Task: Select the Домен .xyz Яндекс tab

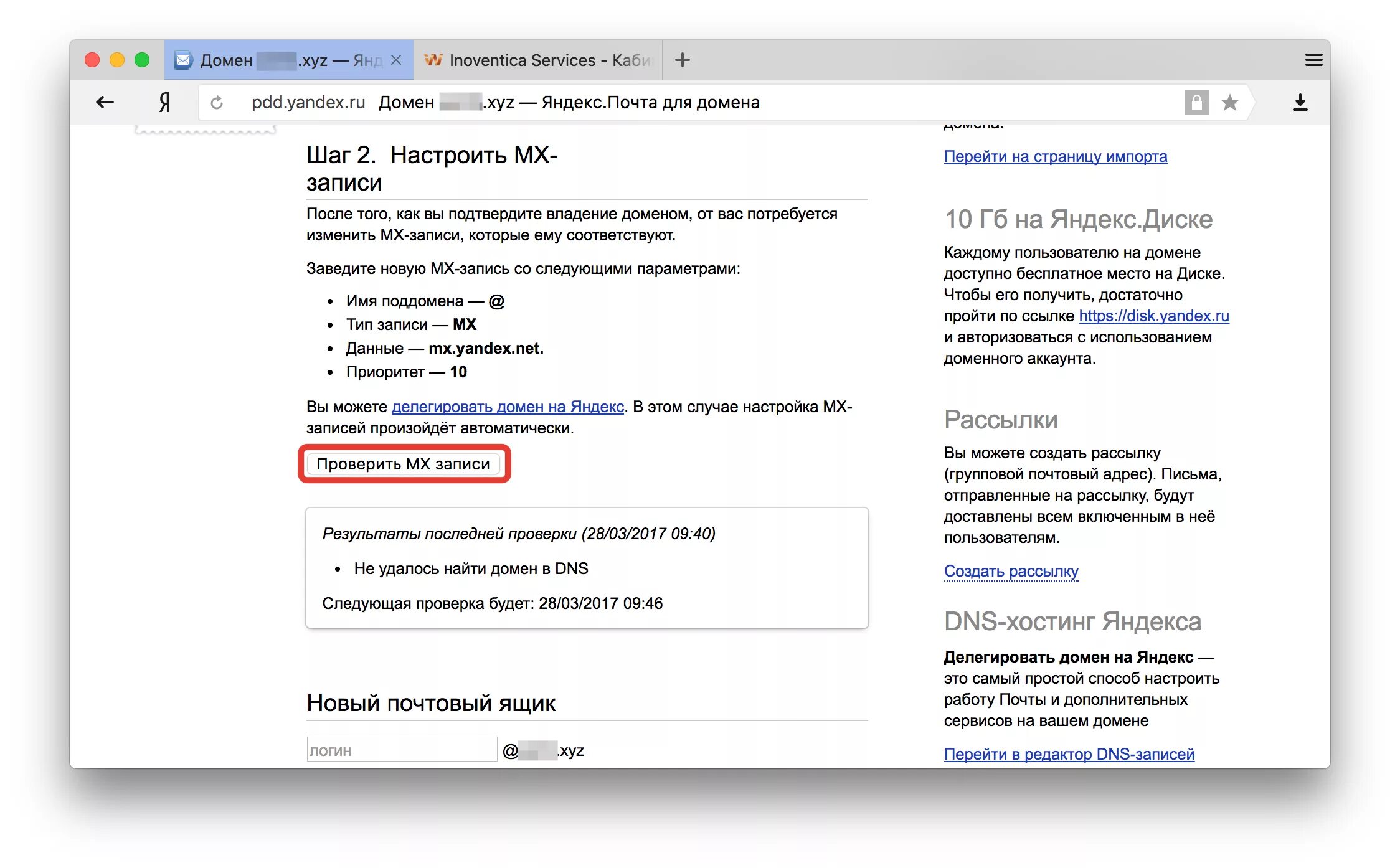Action: (x=289, y=60)
